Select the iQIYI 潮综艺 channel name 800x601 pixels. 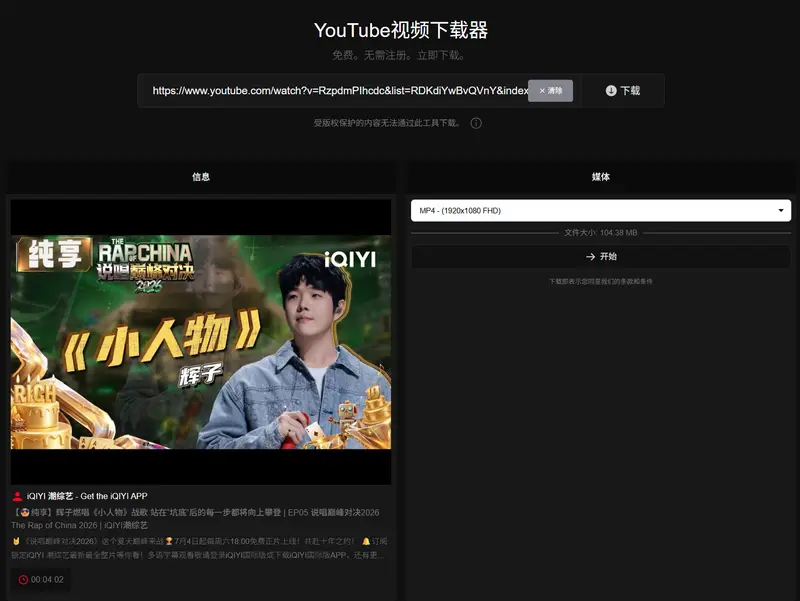[87, 496]
